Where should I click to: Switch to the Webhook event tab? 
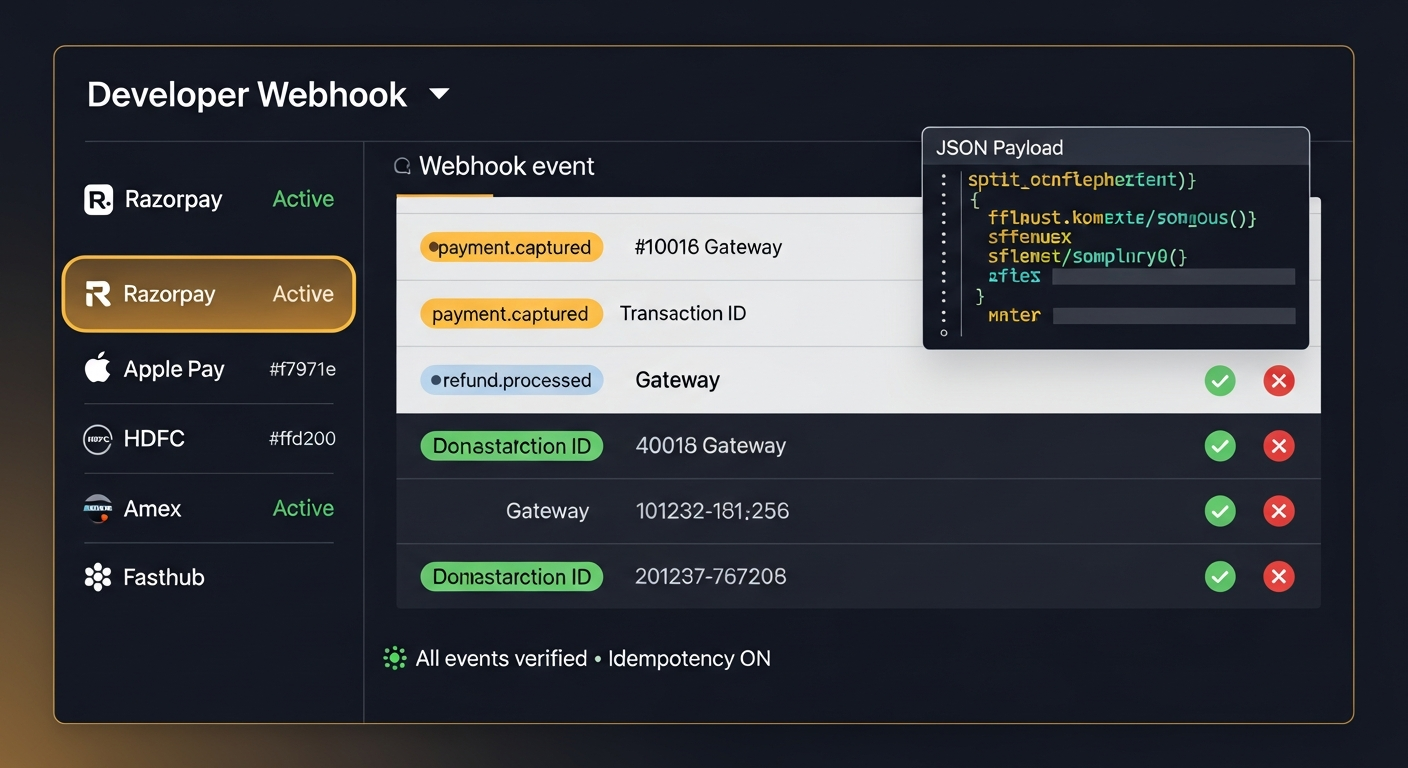click(506, 166)
